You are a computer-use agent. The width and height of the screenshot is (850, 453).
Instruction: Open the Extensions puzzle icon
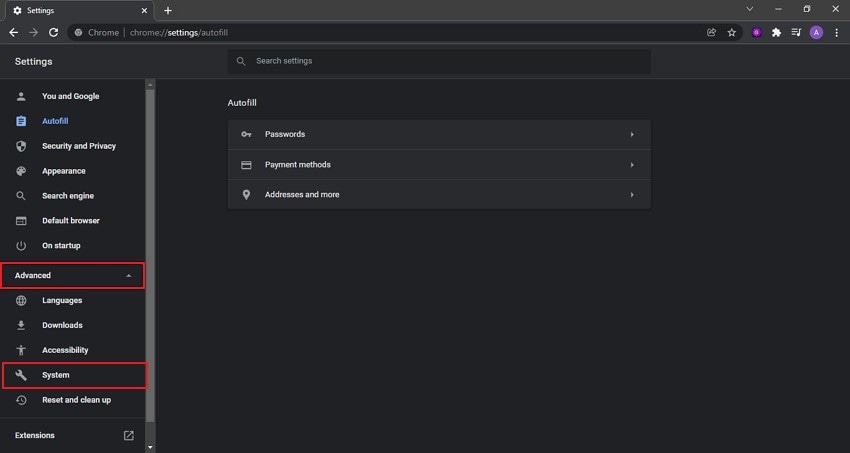pyautogui.click(x=776, y=32)
